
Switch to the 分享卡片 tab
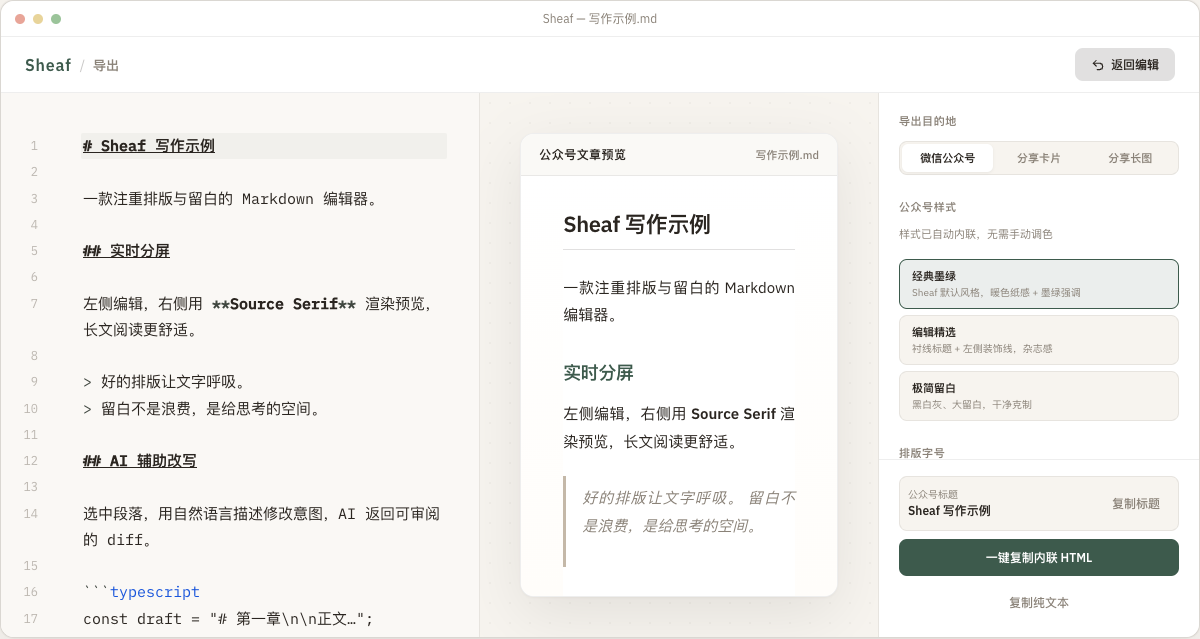pos(1038,158)
